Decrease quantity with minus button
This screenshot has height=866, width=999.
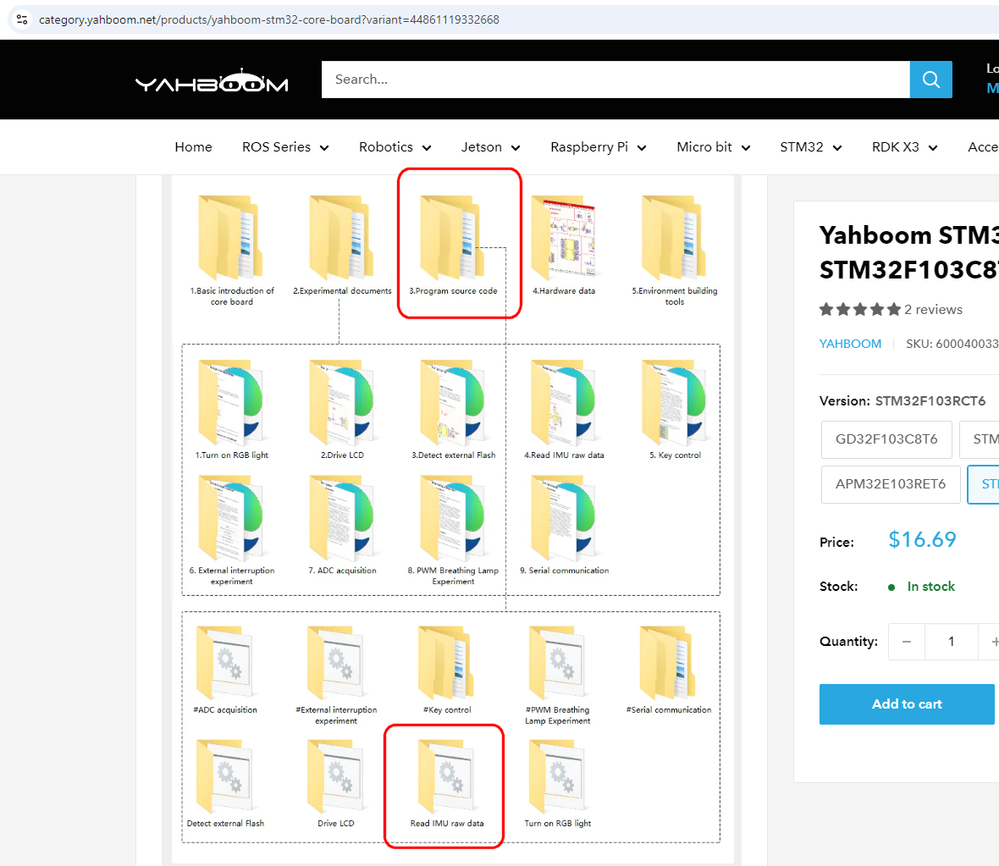coord(907,642)
